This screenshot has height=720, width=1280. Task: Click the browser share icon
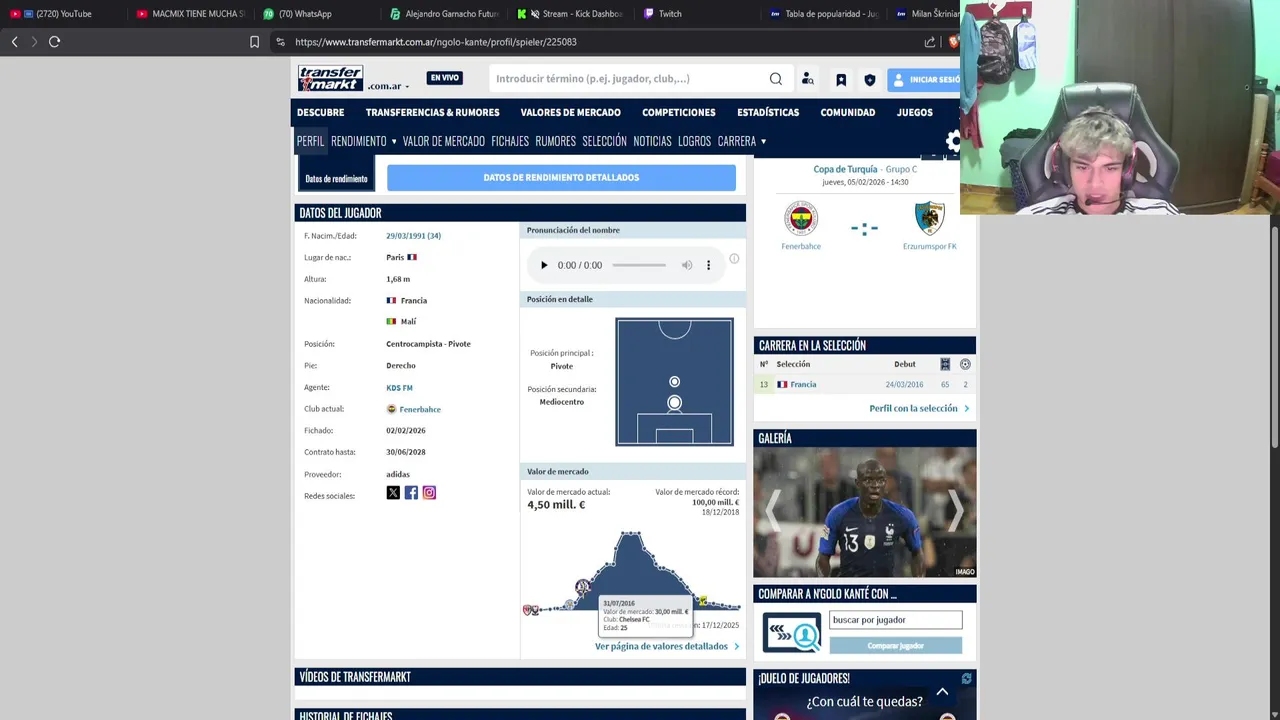click(930, 42)
